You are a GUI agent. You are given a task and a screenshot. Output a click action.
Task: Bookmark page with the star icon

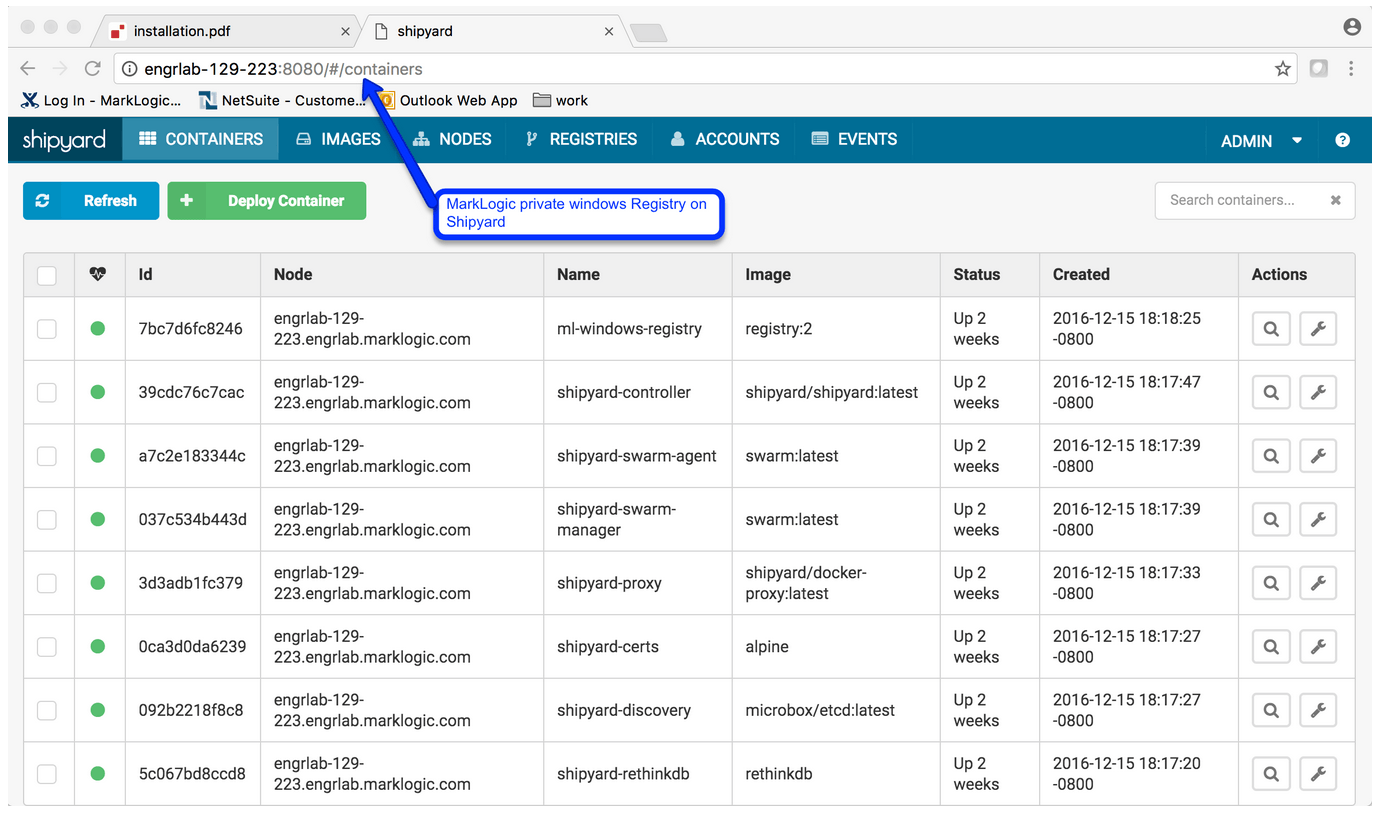[1282, 69]
